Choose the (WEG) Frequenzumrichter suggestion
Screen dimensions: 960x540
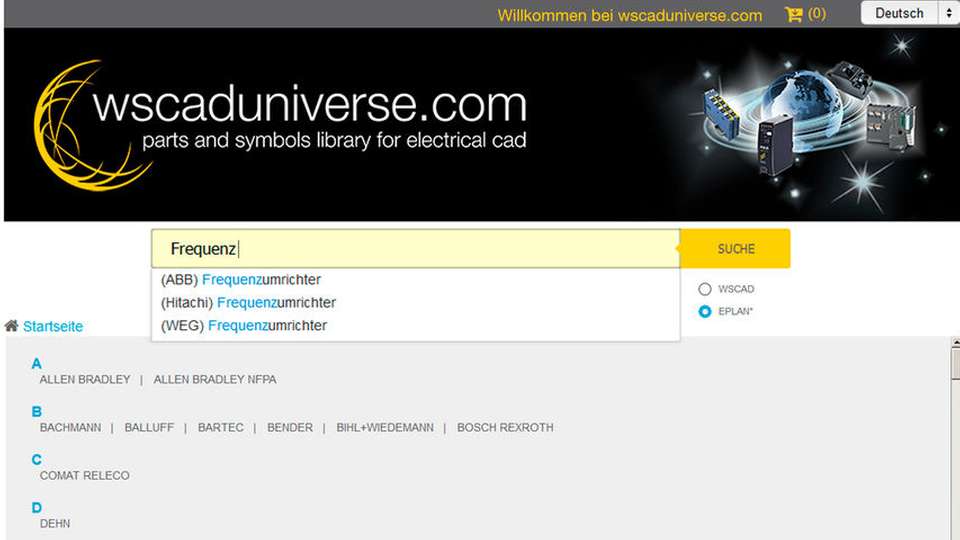click(x=416, y=326)
